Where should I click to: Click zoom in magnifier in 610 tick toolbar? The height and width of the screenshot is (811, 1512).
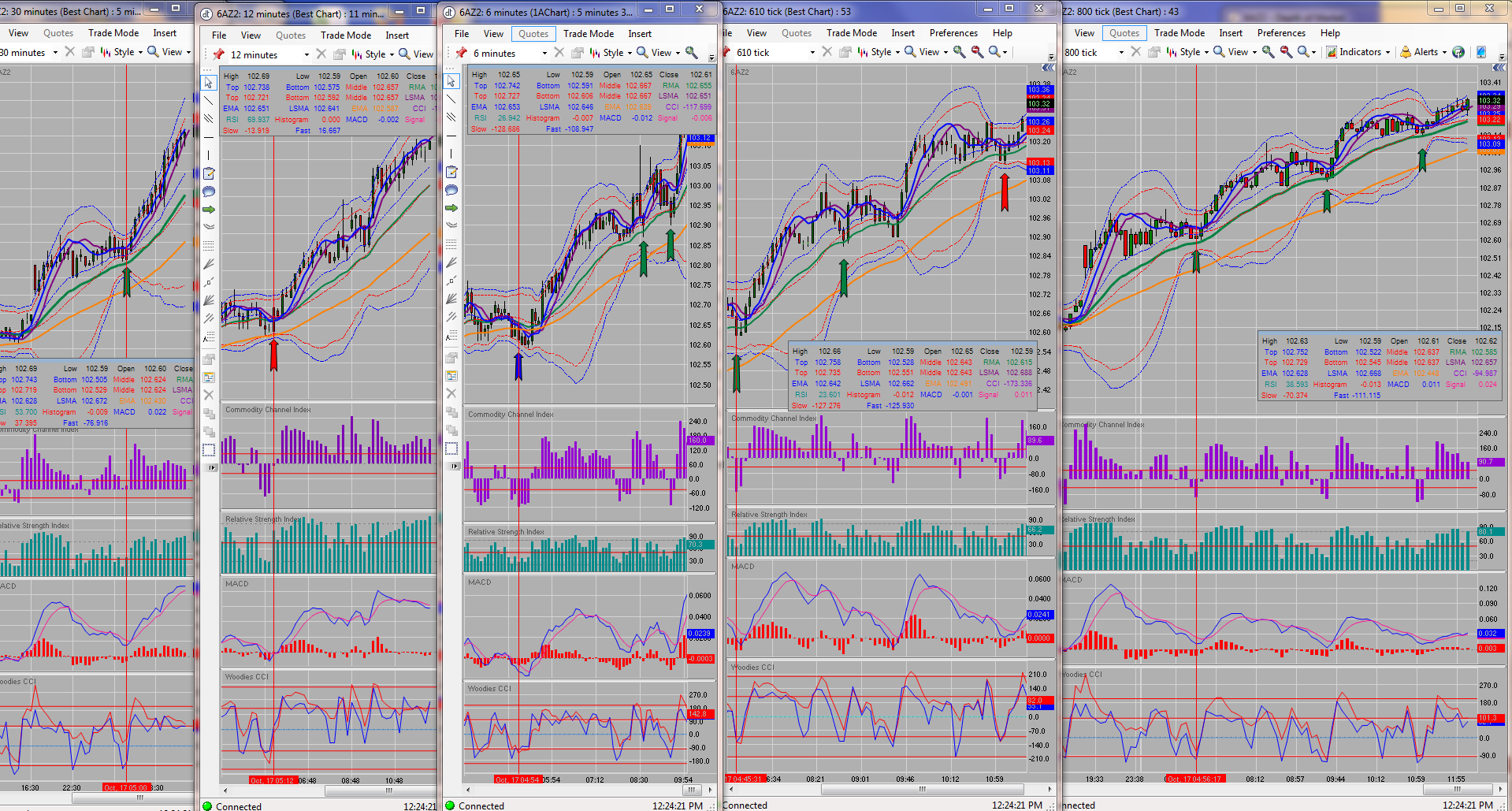(x=959, y=51)
